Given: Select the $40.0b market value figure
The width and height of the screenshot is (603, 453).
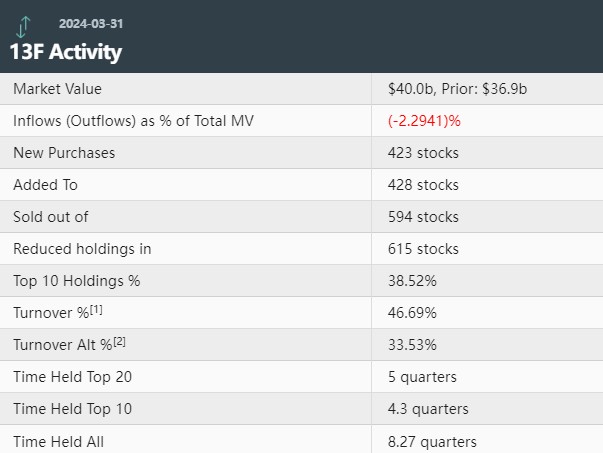Looking at the screenshot, I should 409,89.
